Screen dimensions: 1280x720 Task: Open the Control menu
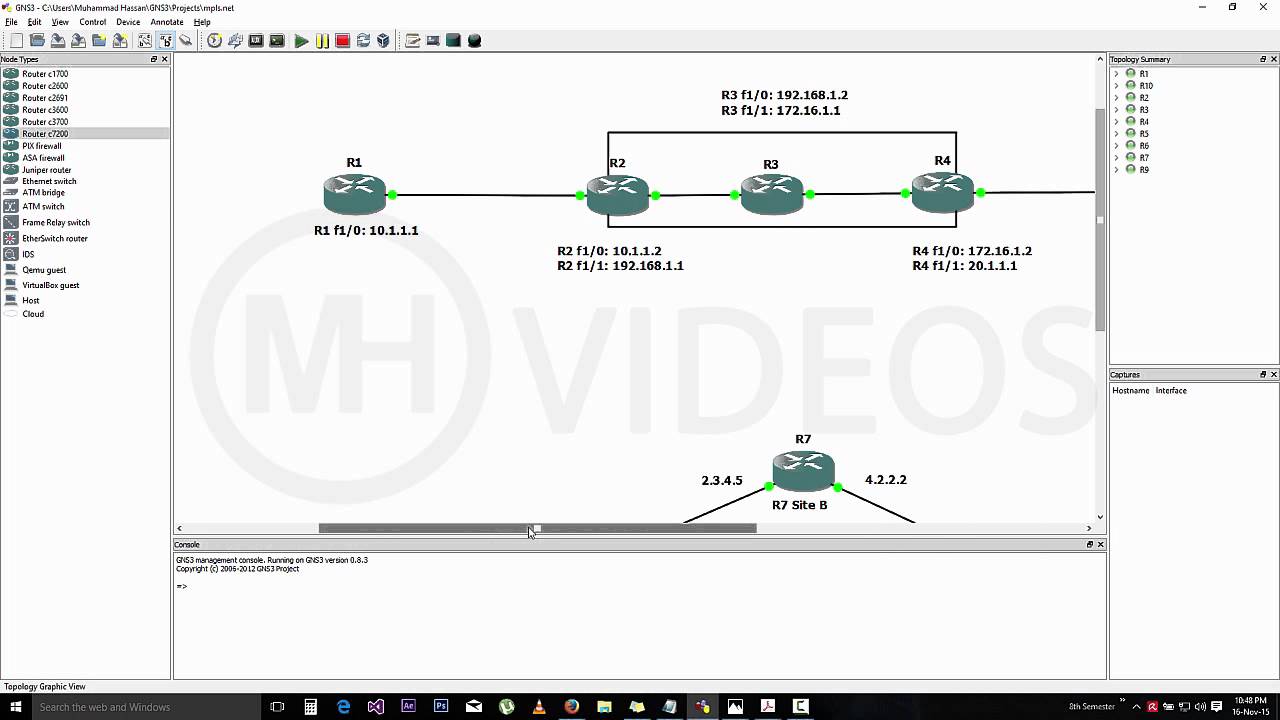click(92, 22)
